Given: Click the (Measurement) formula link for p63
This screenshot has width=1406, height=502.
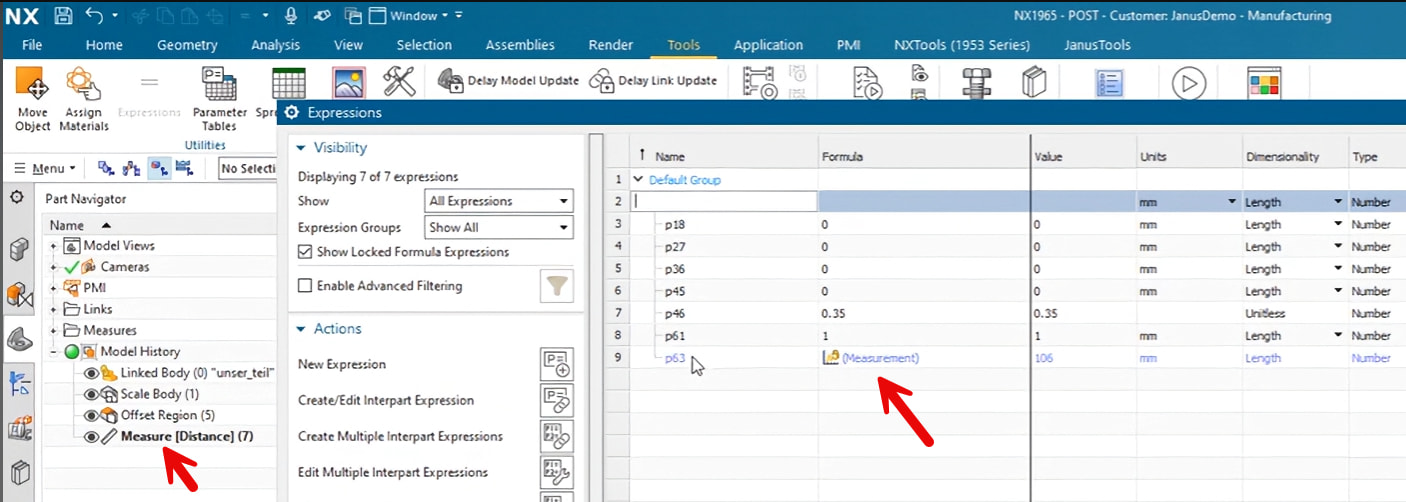Looking at the screenshot, I should [x=879, y=358].
